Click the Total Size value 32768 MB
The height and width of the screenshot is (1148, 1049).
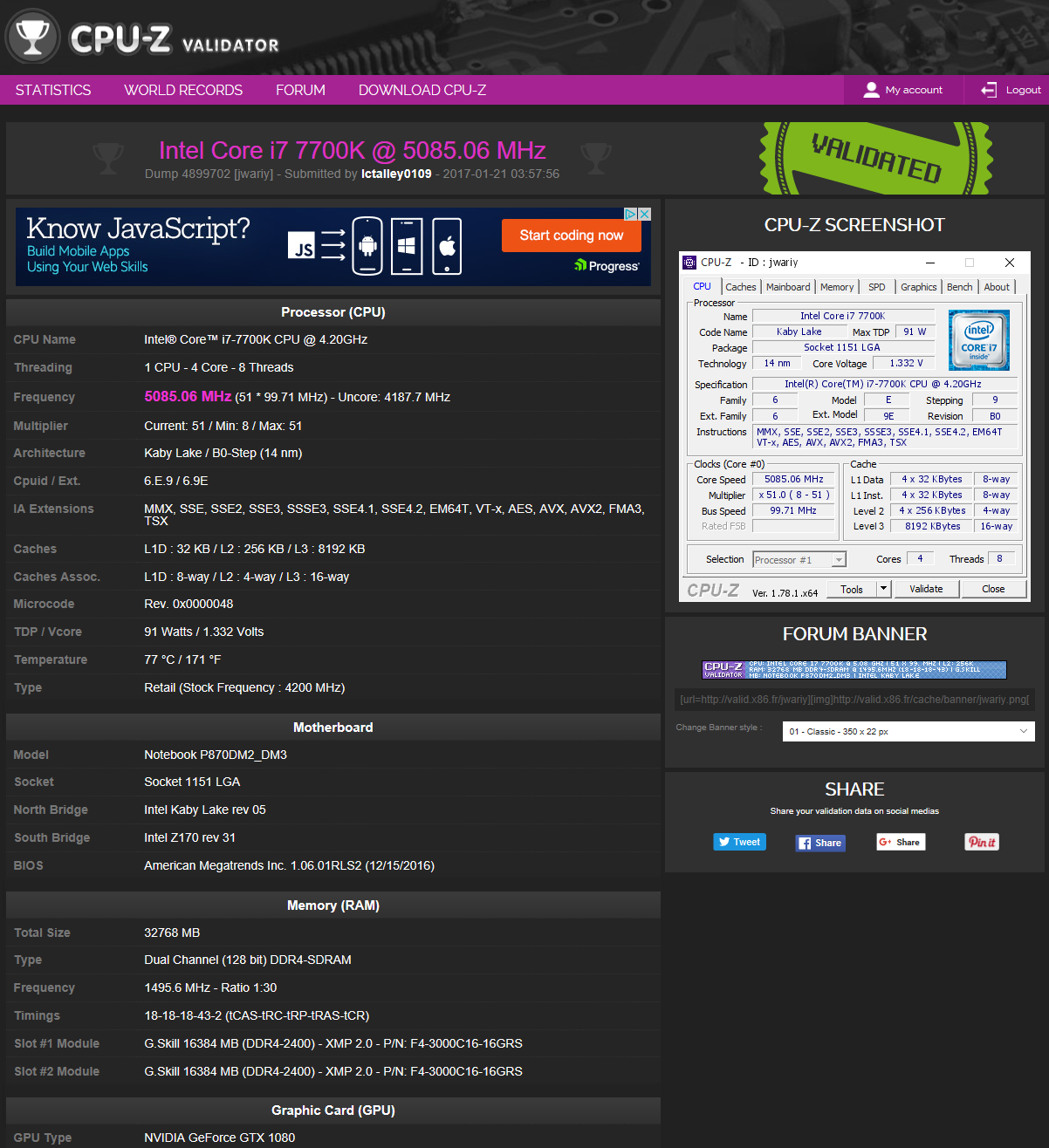tap(172, 933)
